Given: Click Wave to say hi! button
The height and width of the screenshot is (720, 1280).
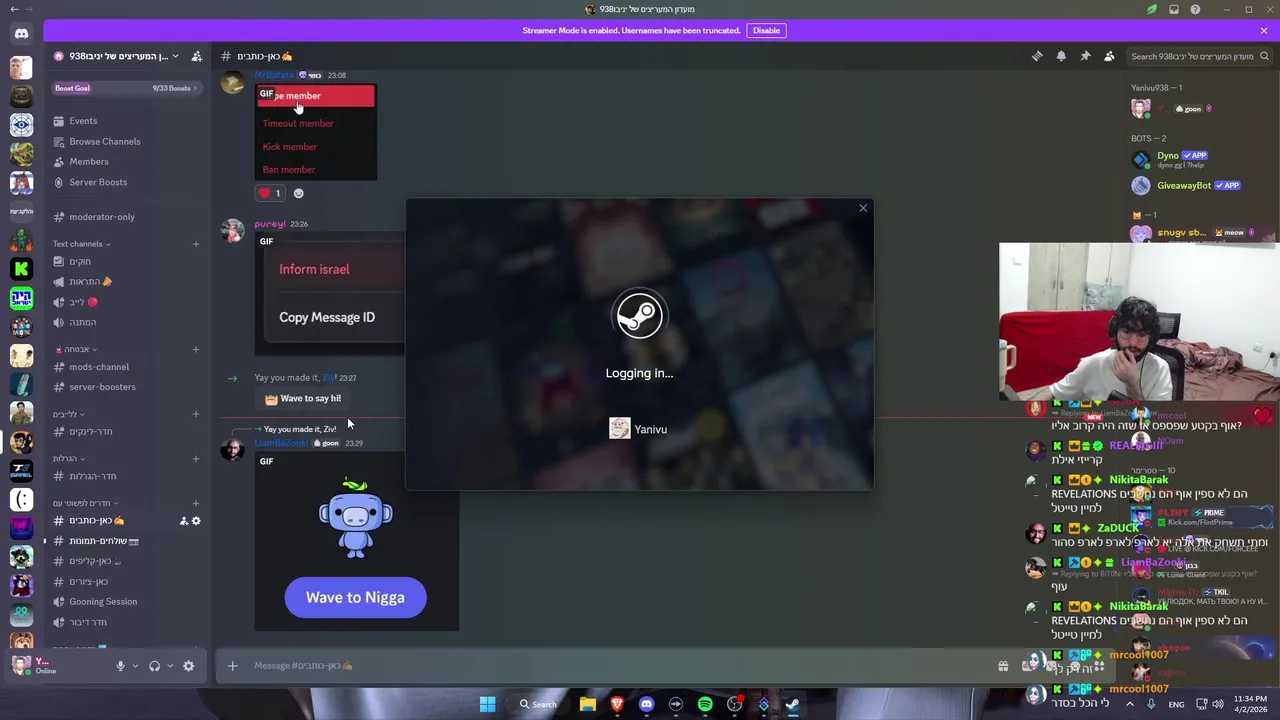Looking at the screenshot, I should pyautogui.click(x=303, y=398).
